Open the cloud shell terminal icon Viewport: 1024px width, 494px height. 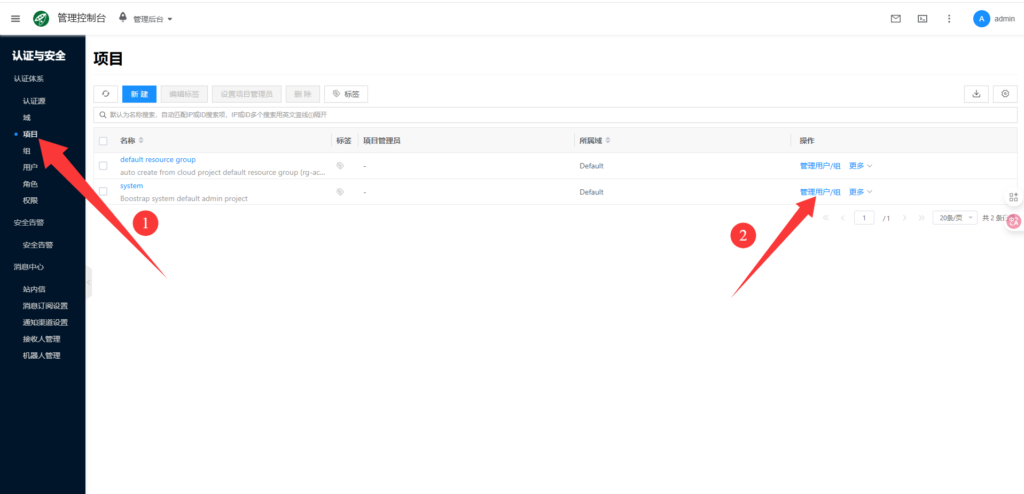(x=922, y=18)
